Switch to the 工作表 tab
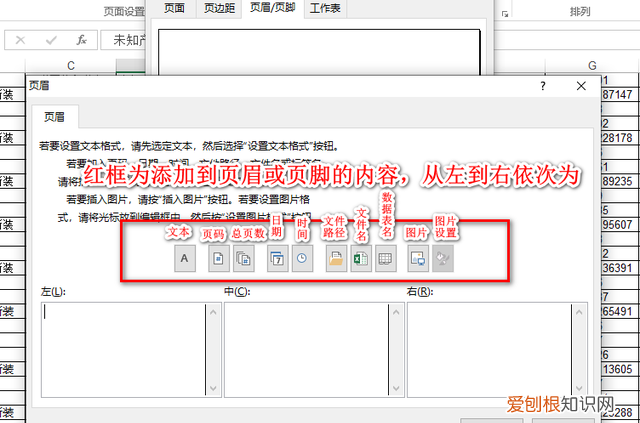Viewport: 640px width, 423px height. (326, 8)
